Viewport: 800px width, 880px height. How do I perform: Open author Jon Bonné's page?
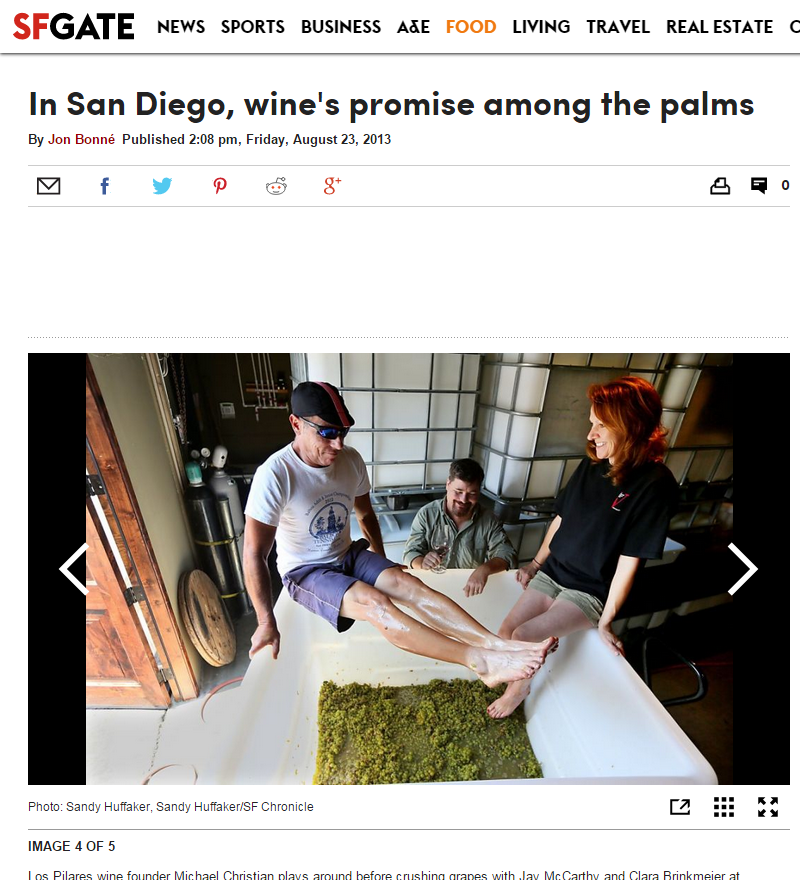(x=81, y=139)
